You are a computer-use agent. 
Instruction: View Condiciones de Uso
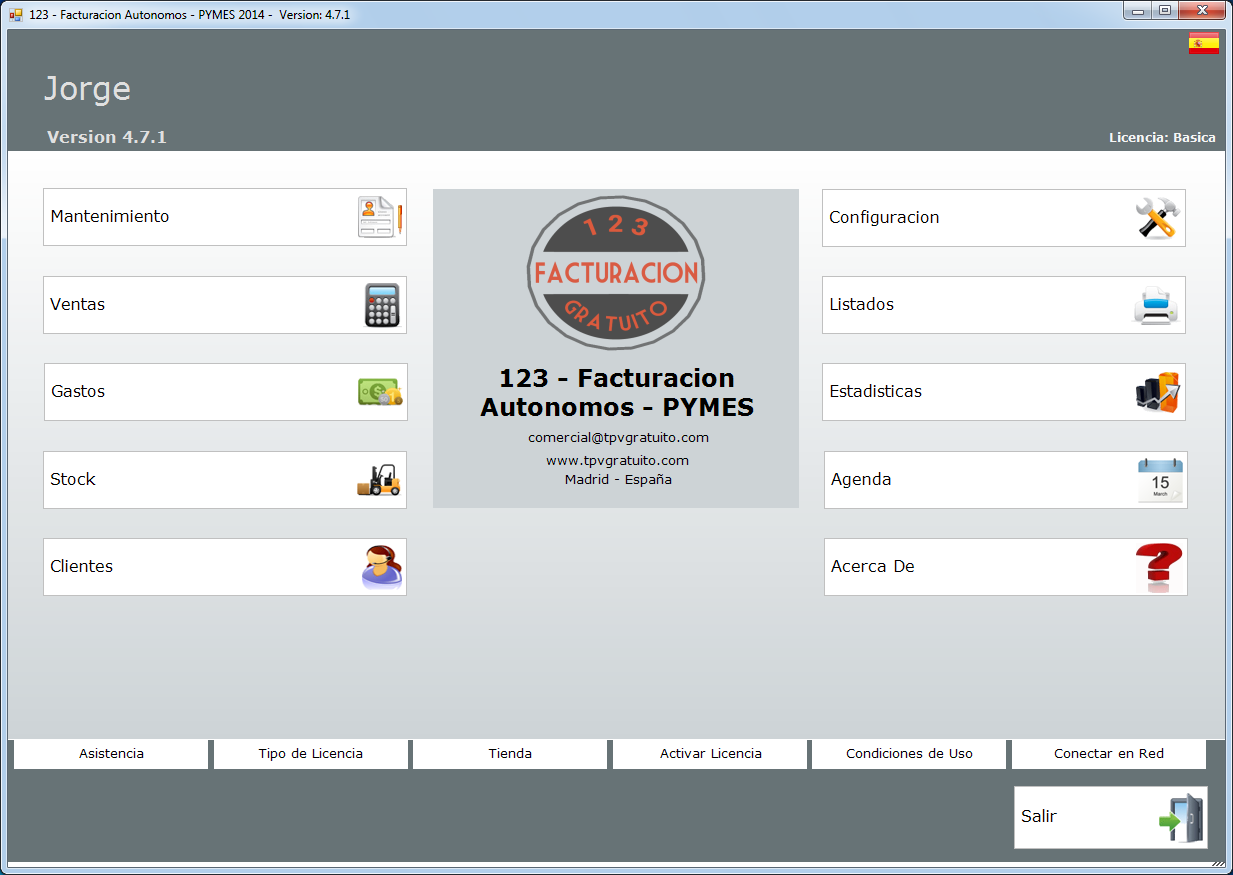(909, 754)
